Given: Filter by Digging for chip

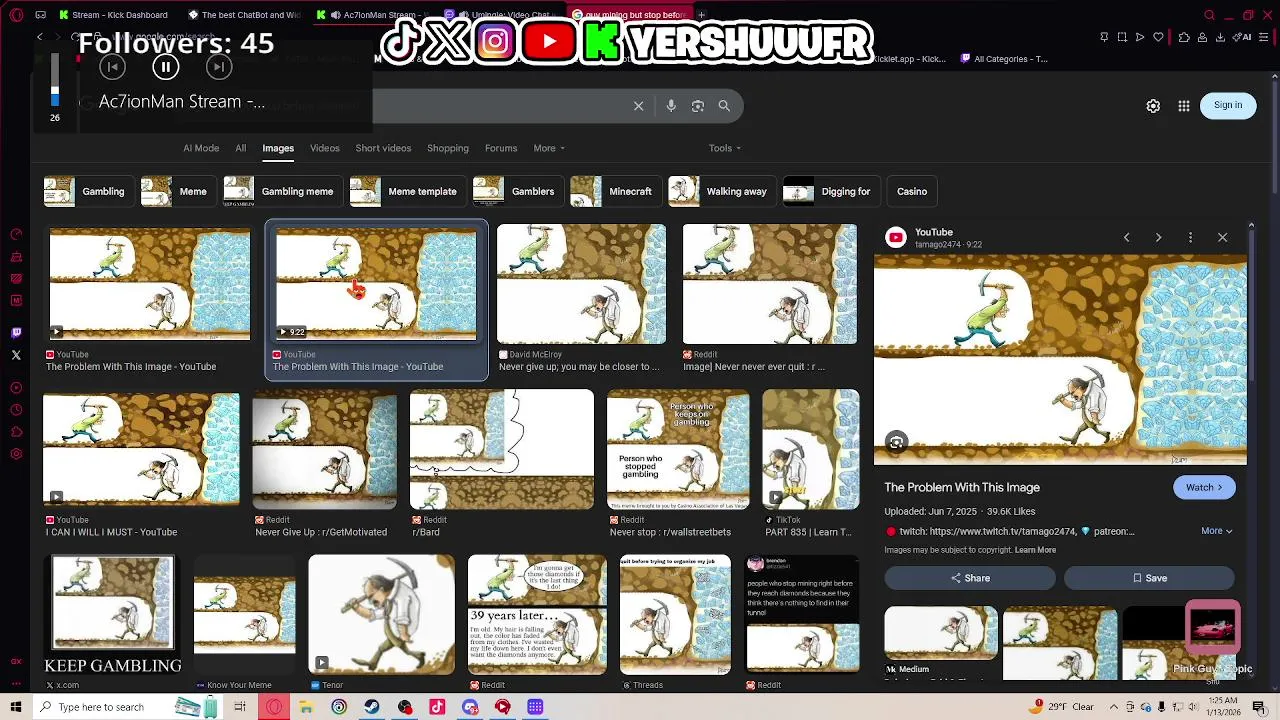Looking at the screenshot, I should pos(830,191).
